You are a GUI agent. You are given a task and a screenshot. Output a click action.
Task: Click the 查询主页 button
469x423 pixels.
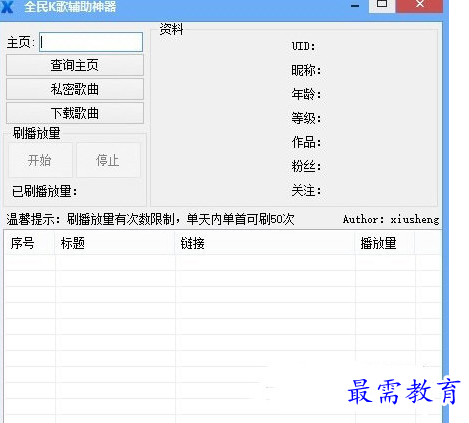pyautogui.click(x=75, y=65)
